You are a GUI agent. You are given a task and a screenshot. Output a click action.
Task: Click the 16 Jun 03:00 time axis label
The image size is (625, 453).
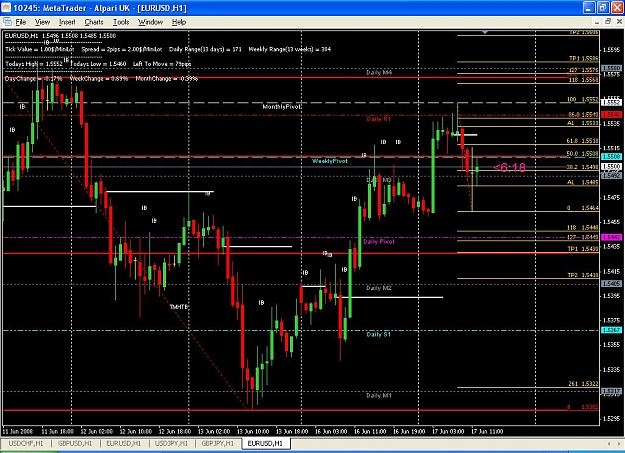point(331,431)
